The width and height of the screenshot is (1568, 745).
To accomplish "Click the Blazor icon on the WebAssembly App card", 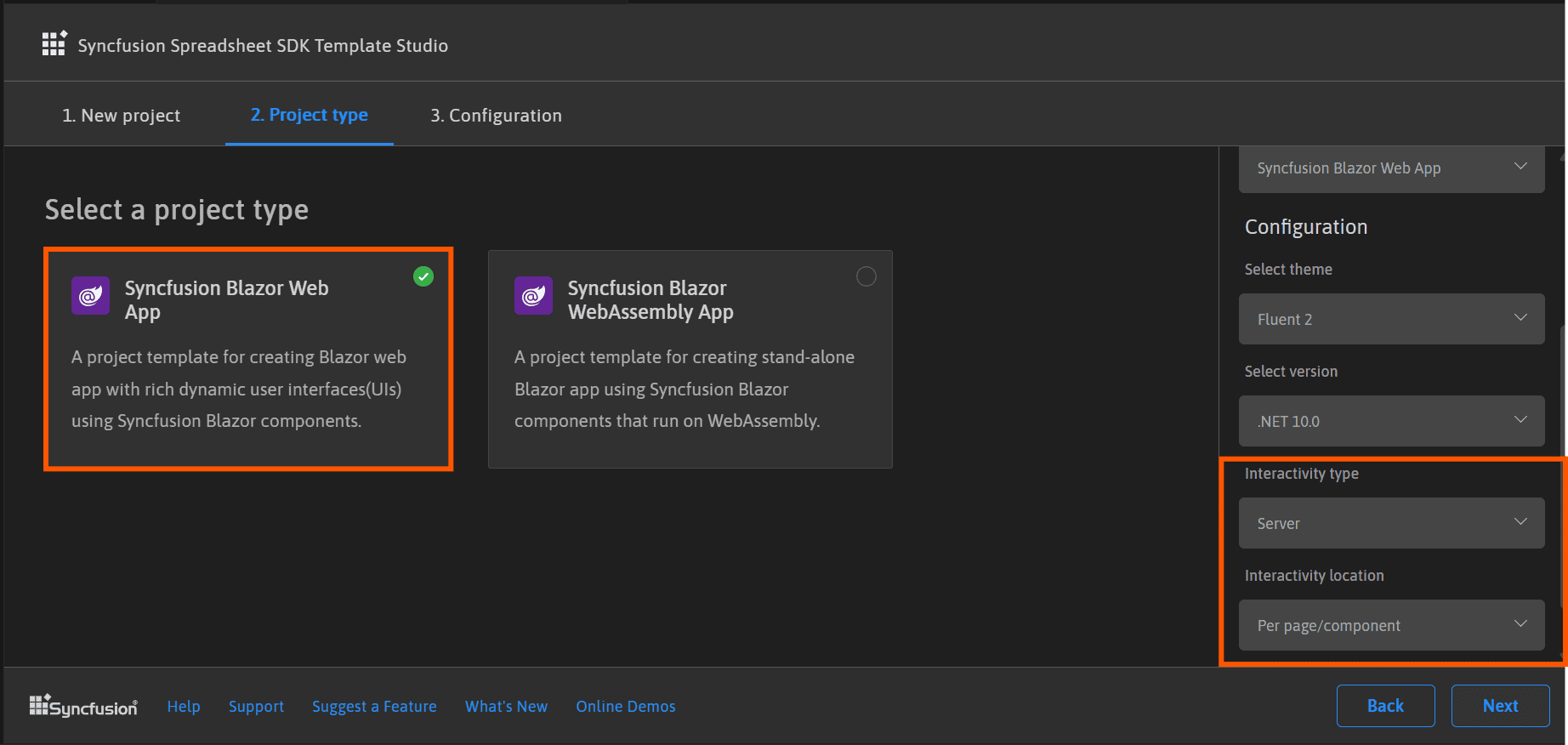I will [533, 296].
